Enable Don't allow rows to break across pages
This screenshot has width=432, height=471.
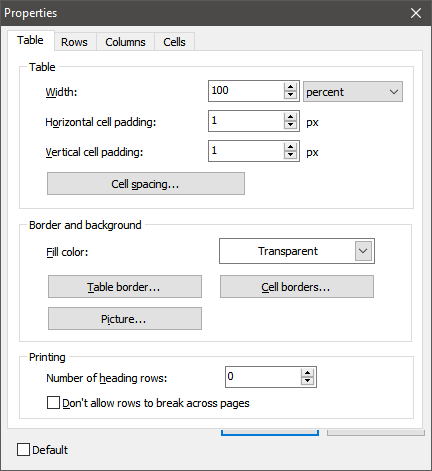pos(53,403)
